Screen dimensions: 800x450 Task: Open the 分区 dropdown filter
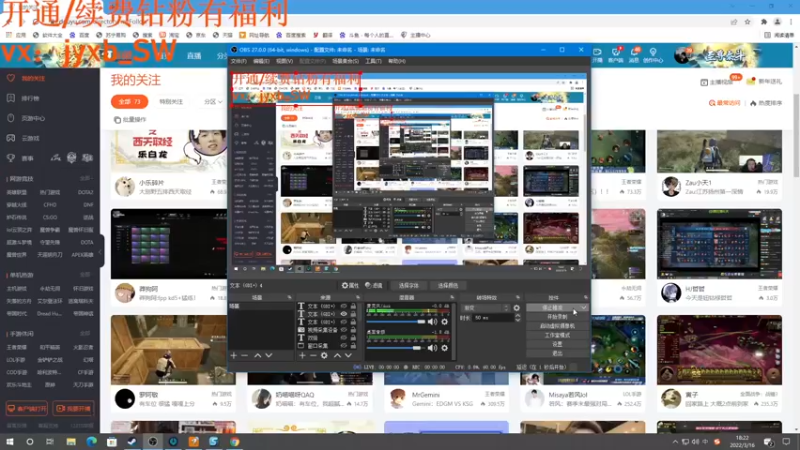[213, 102]
